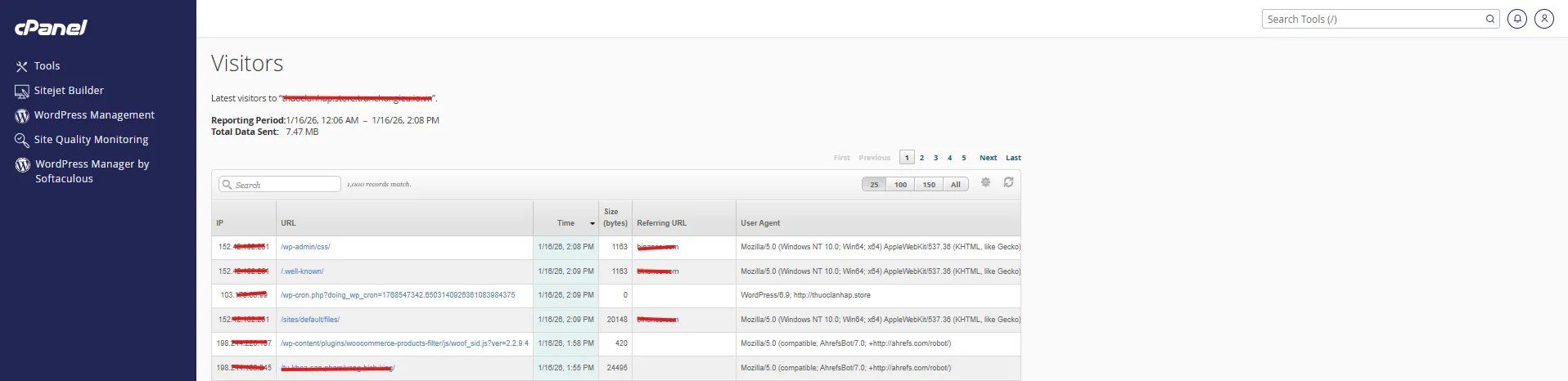Click the WordPress Manager by Softaculous icon
The height and width of the screenshot is (381, 1568).
click(x=22, y=165)
